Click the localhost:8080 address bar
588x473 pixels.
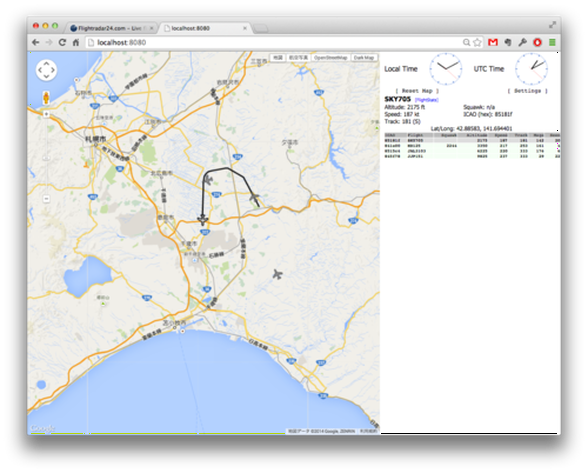click(x=274, y=42)
